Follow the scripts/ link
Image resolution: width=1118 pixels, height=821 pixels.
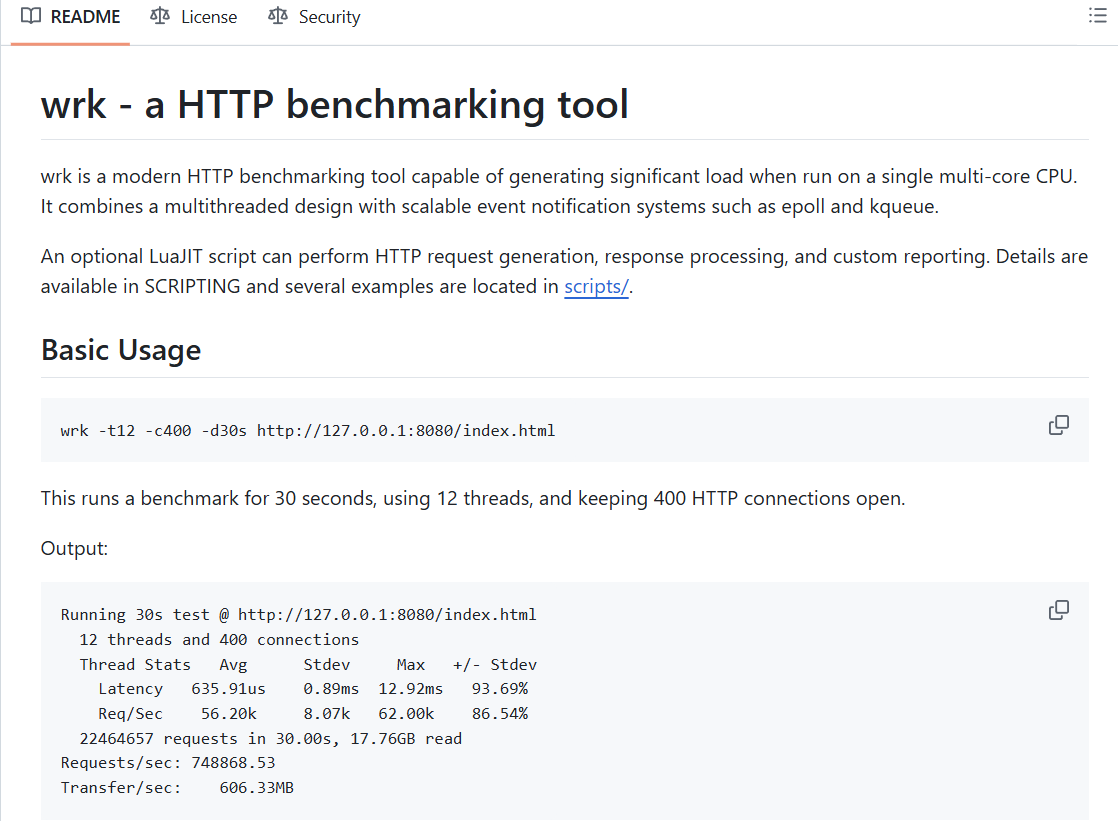[596, 287]
